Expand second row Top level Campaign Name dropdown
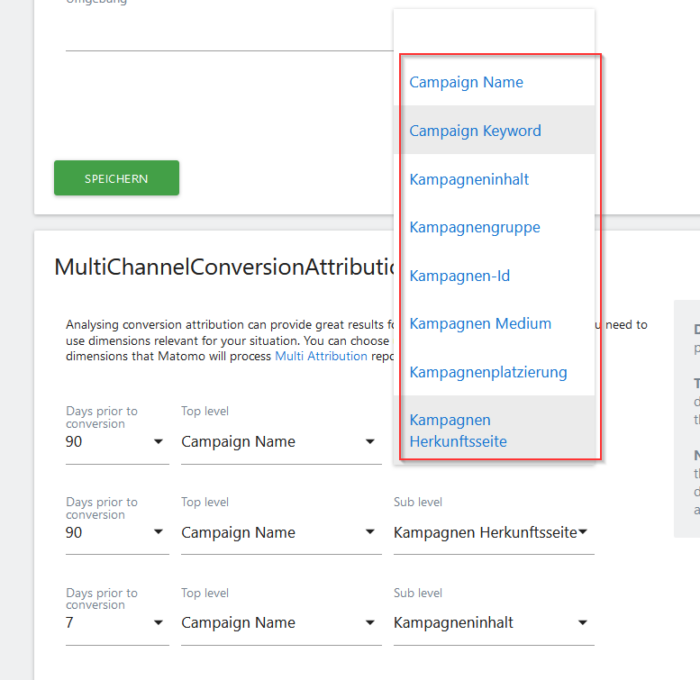Image resolution: width=700 pixels, height=680 pixels. [x=281, y=532]
